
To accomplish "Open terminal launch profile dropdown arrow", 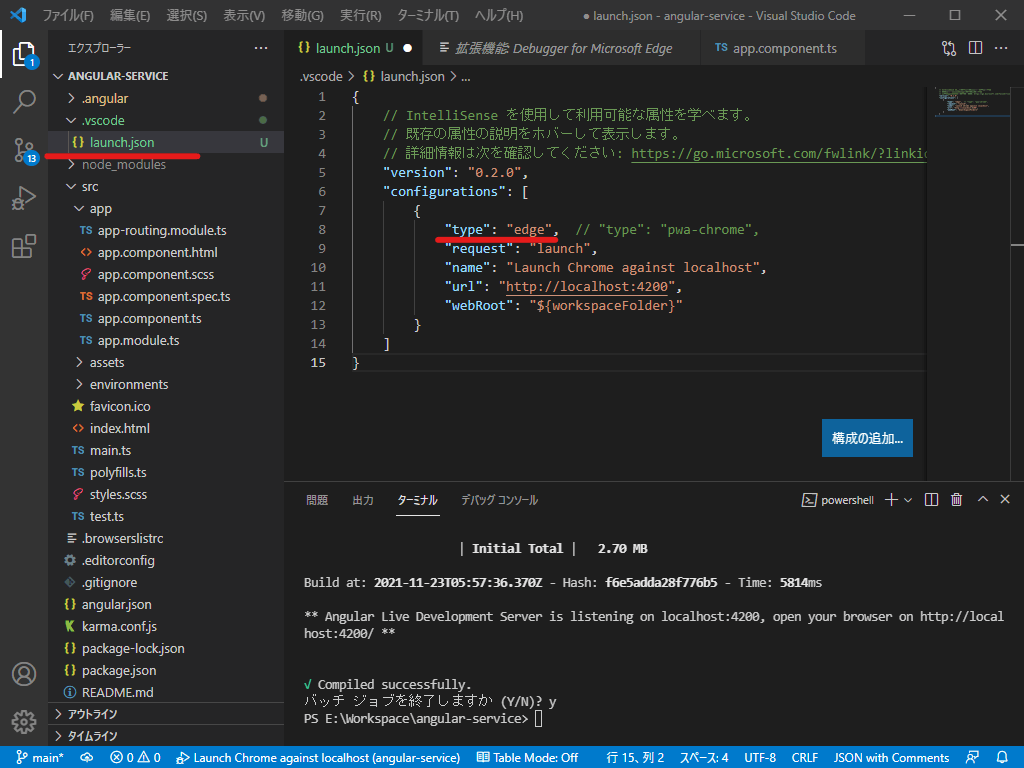I will pyautogui.click(x=908, y=500).
